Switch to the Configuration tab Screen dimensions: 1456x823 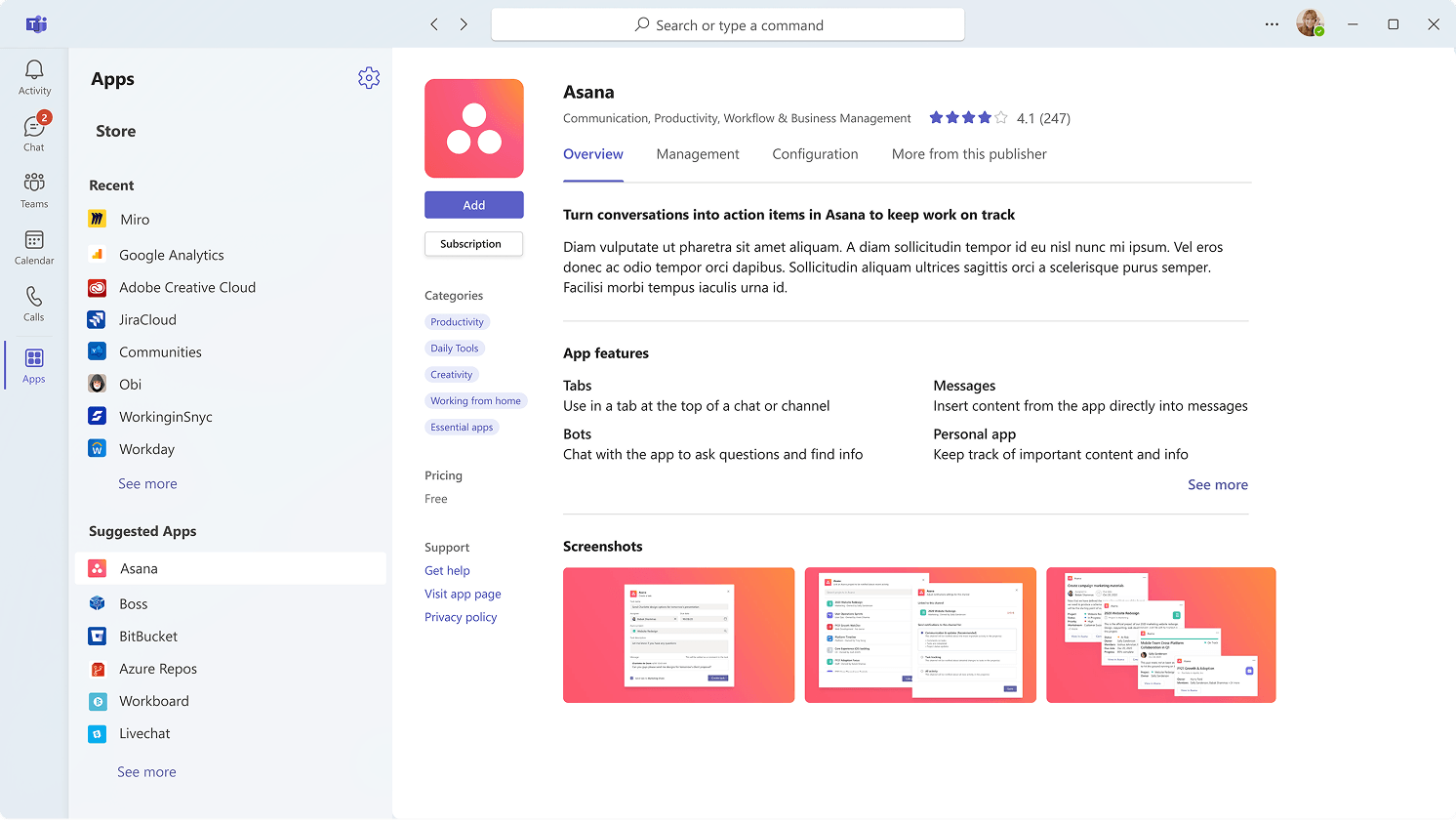815,154
